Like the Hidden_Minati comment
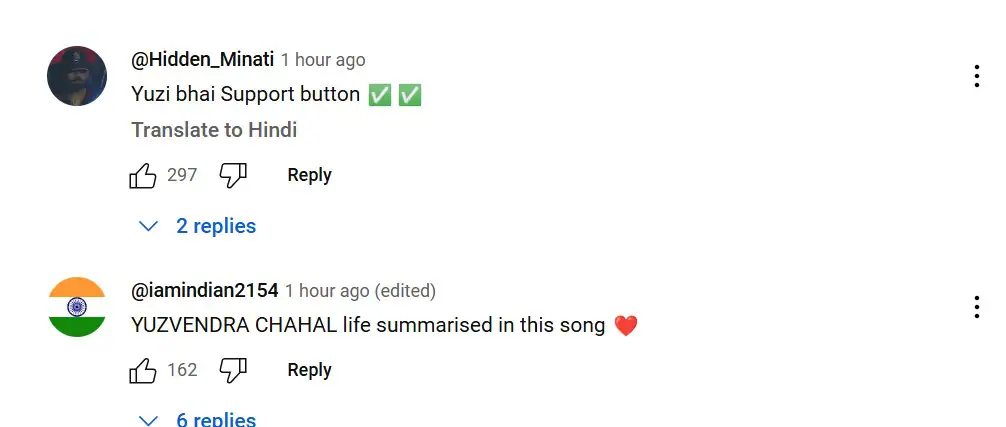1006x427 pixels. click(144, 176)
